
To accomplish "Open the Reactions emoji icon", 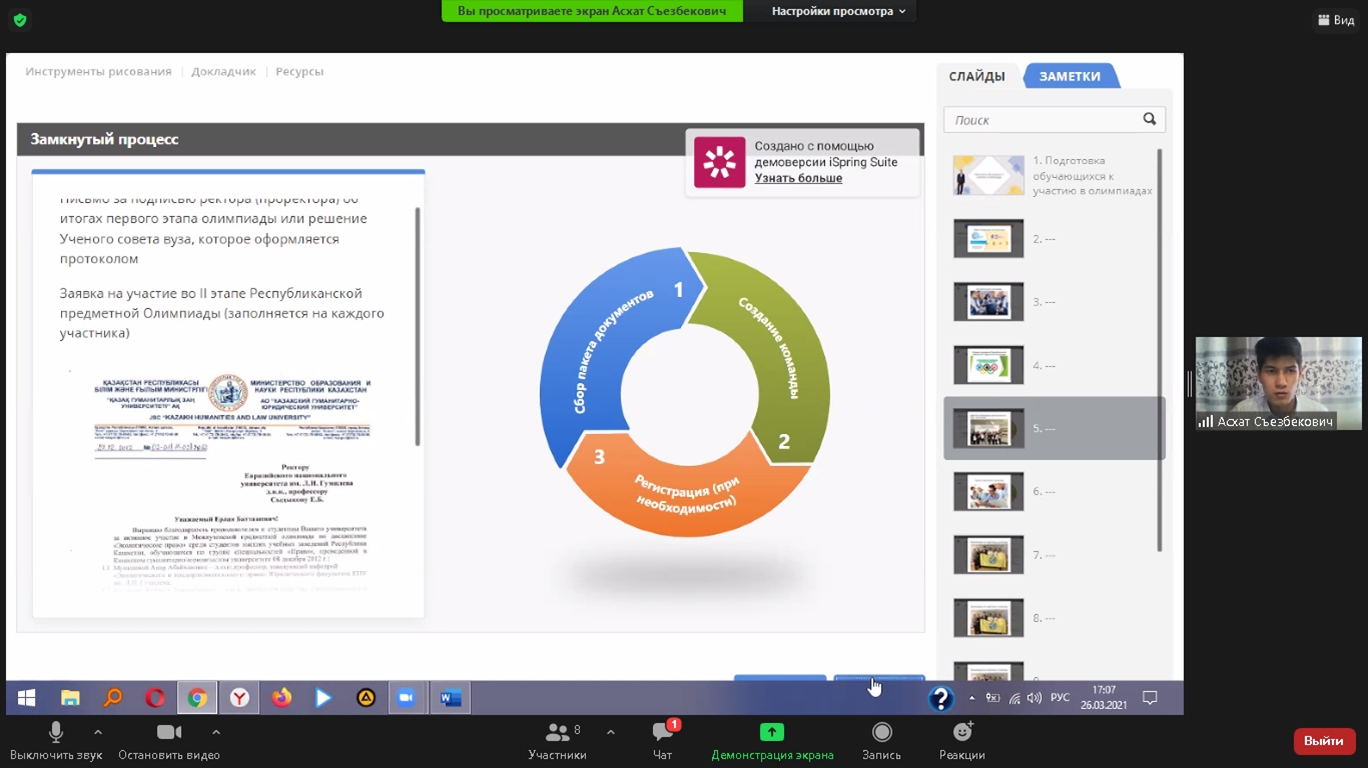I will [x=962, y=732].
